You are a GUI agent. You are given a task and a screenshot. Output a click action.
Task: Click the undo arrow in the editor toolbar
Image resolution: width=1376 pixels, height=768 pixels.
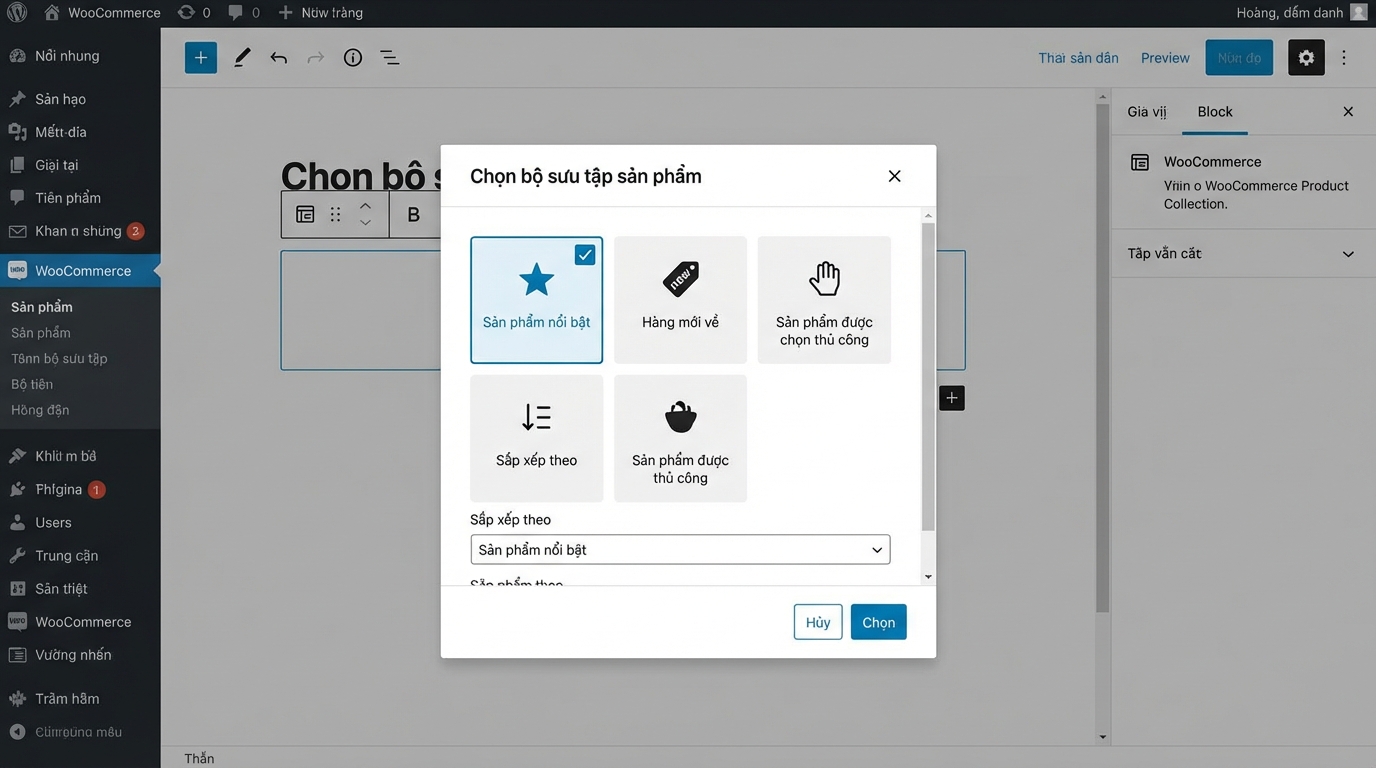pyautogui.click(x=279, y=57)
